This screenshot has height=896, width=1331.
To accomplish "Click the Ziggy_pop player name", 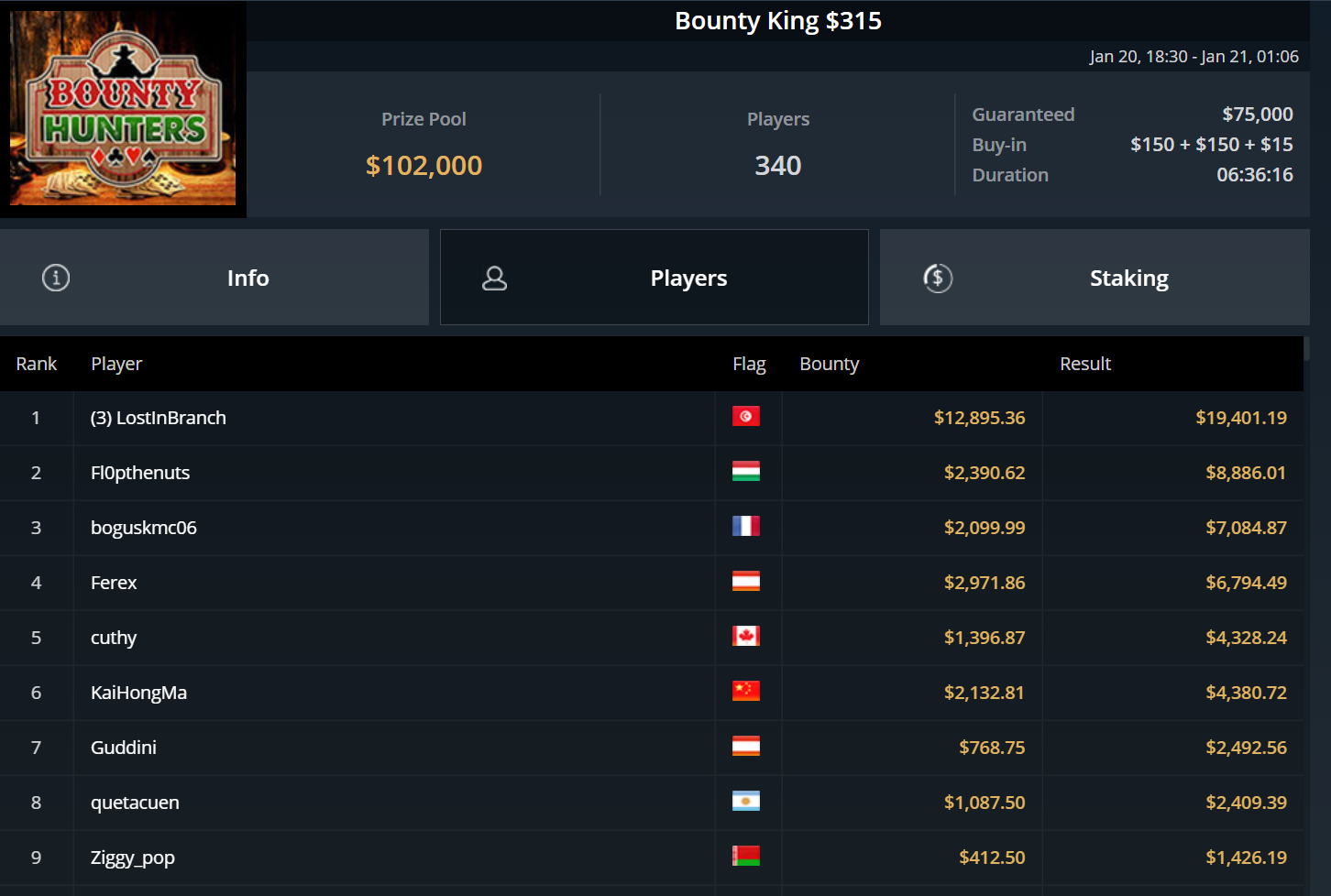I will 133,858.
